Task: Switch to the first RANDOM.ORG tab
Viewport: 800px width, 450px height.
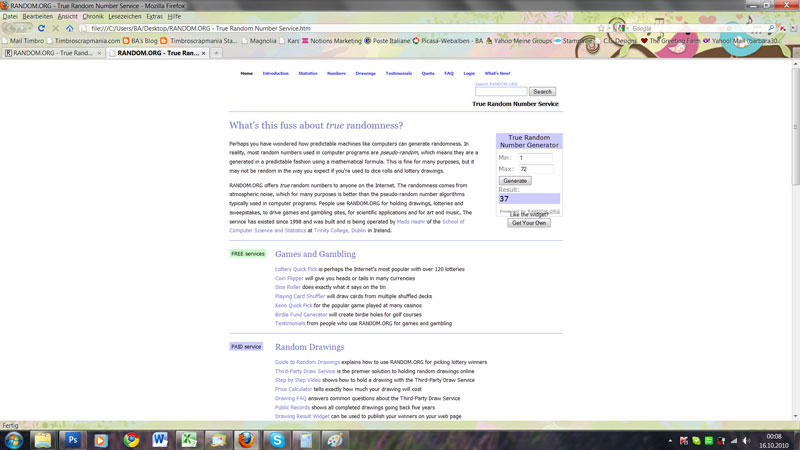Action: (x=53, y=53)
